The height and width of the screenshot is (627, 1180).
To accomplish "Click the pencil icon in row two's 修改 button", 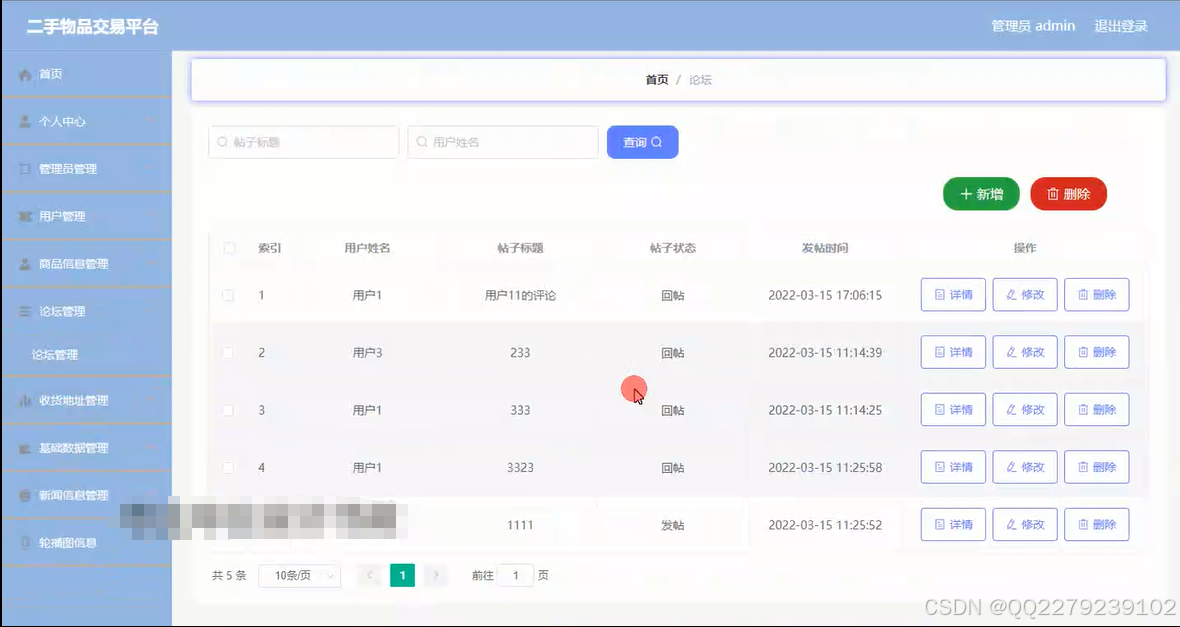I will 1010,352.
